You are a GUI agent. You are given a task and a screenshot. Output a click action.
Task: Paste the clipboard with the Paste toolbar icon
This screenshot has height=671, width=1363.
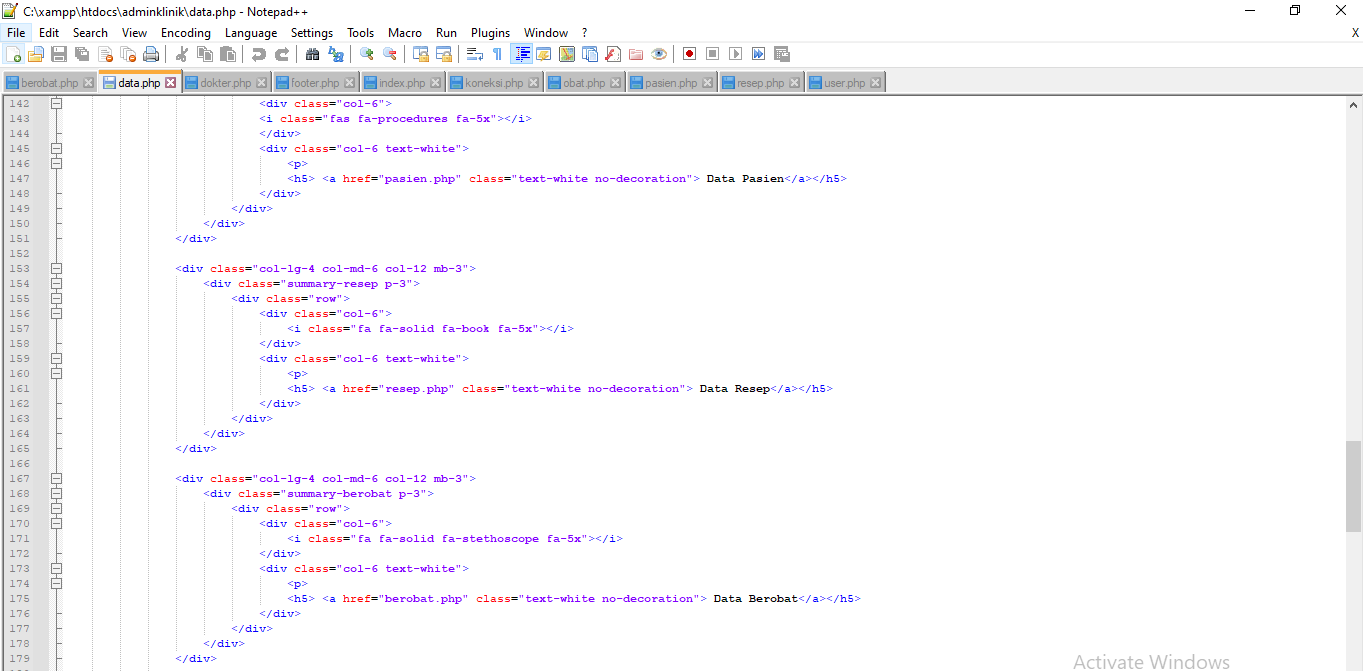coord(228,54)
